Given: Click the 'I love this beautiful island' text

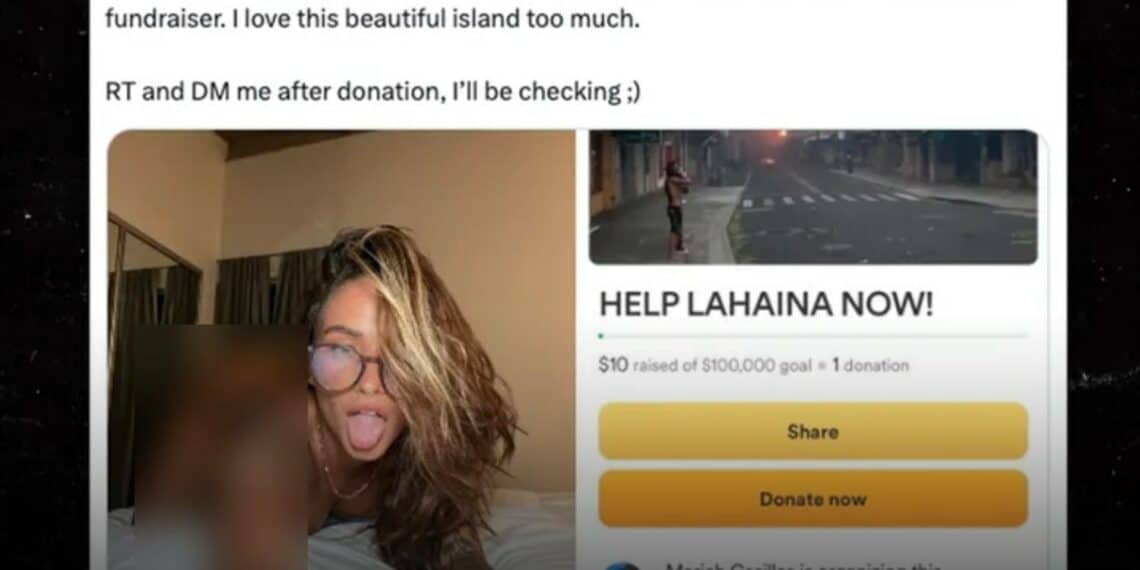Looking at the screenshot, I should (435, 19).
